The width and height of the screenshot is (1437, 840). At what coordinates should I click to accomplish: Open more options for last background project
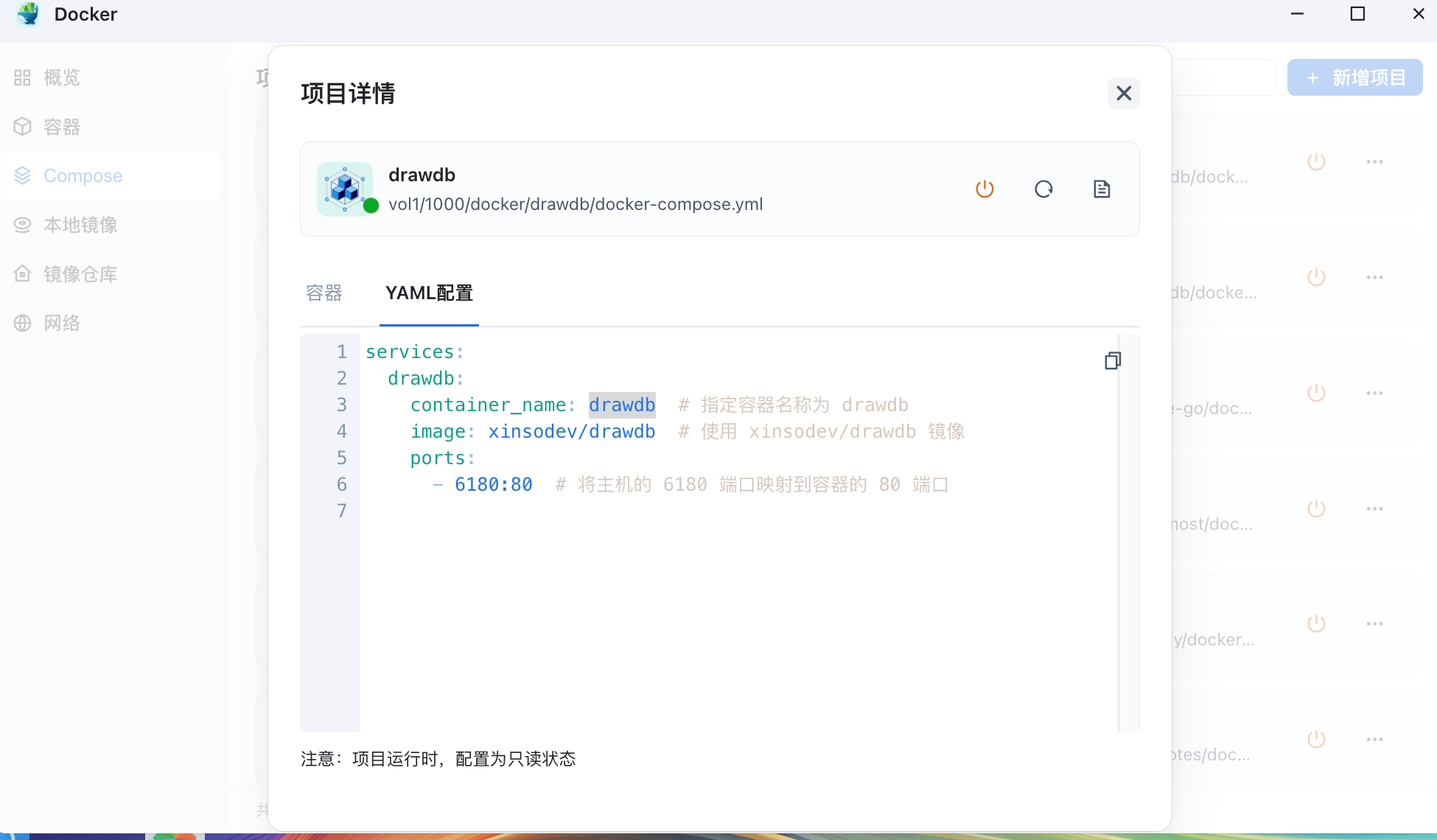tap(1374, 739)
